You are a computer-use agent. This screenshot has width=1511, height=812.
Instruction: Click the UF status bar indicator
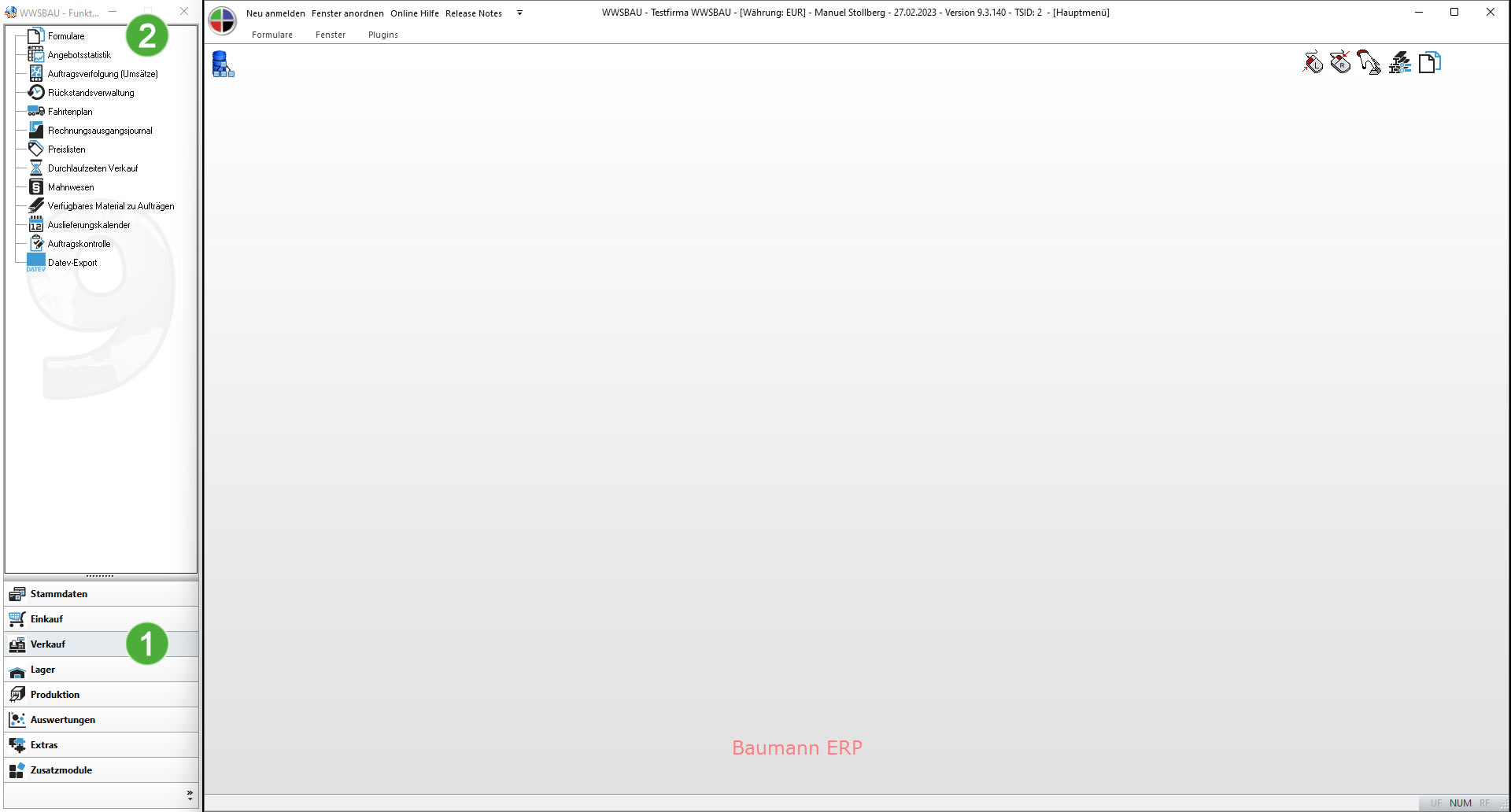pos(1436,803)
